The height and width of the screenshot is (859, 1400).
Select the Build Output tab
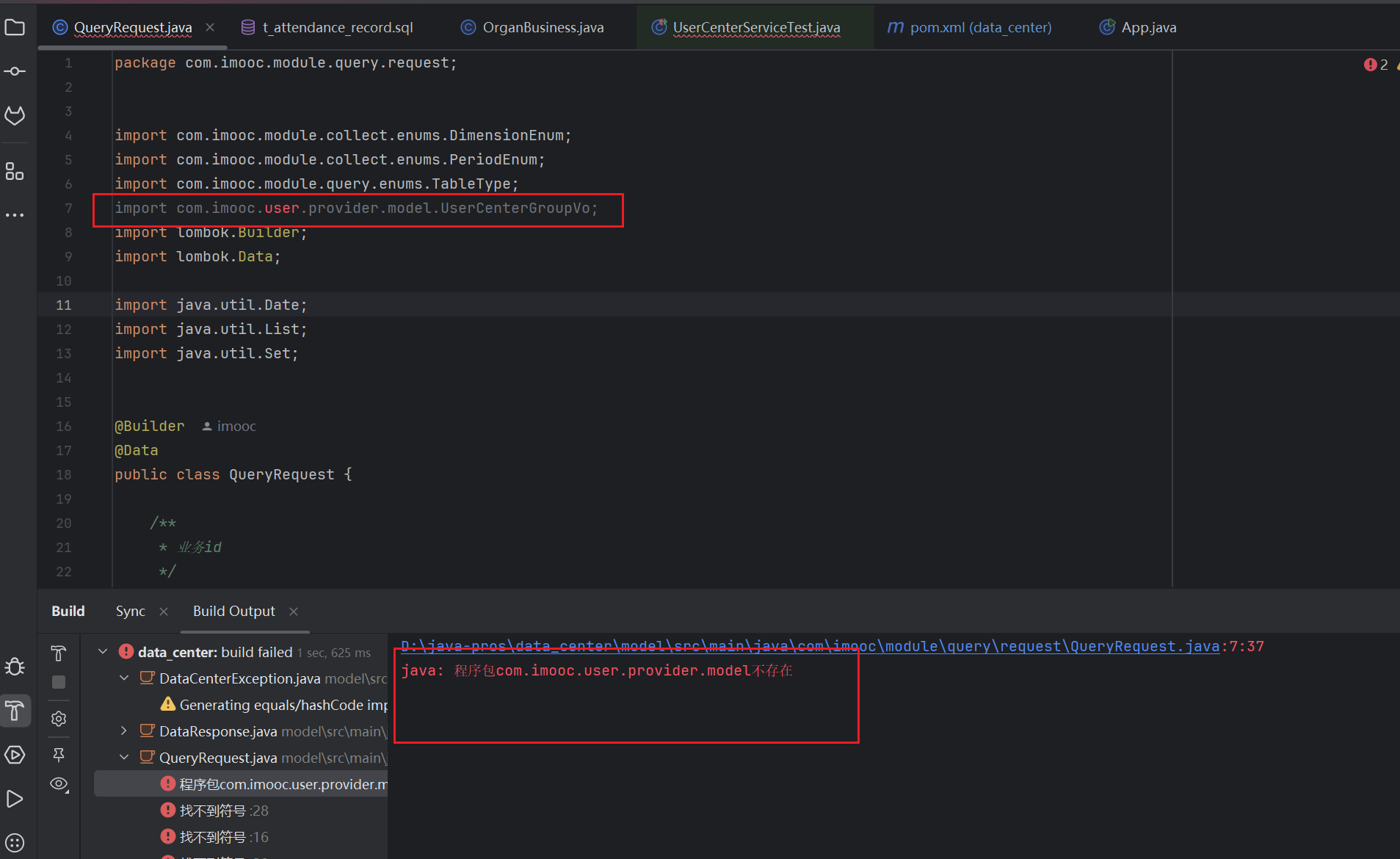(x=233, y=611)
